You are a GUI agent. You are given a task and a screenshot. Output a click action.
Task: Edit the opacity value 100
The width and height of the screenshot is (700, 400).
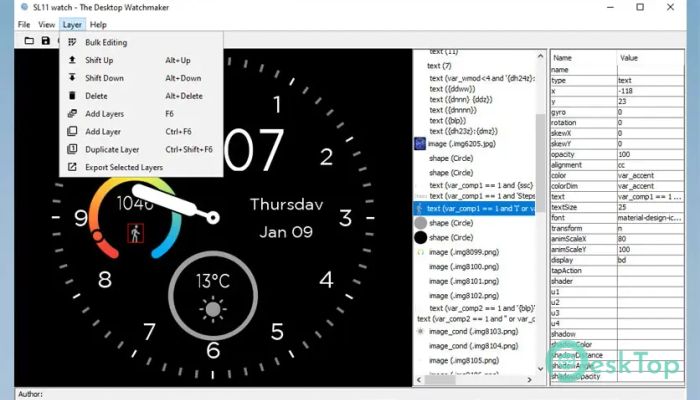coord(650,154)
